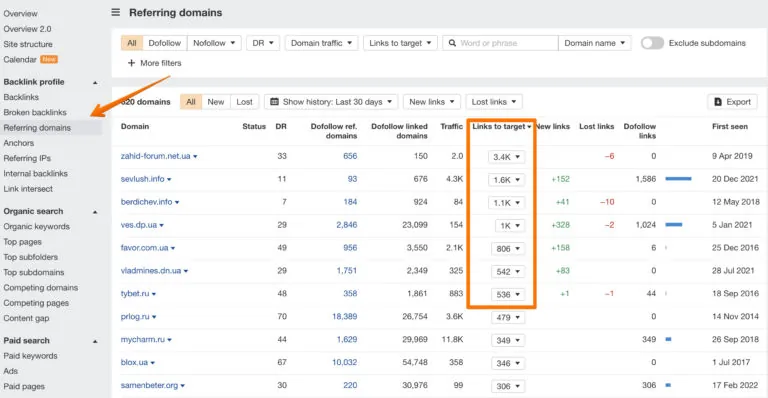Screen dimensions: 768x398
Task: Toggle Exclude subdomains switch
Action: 652,43
